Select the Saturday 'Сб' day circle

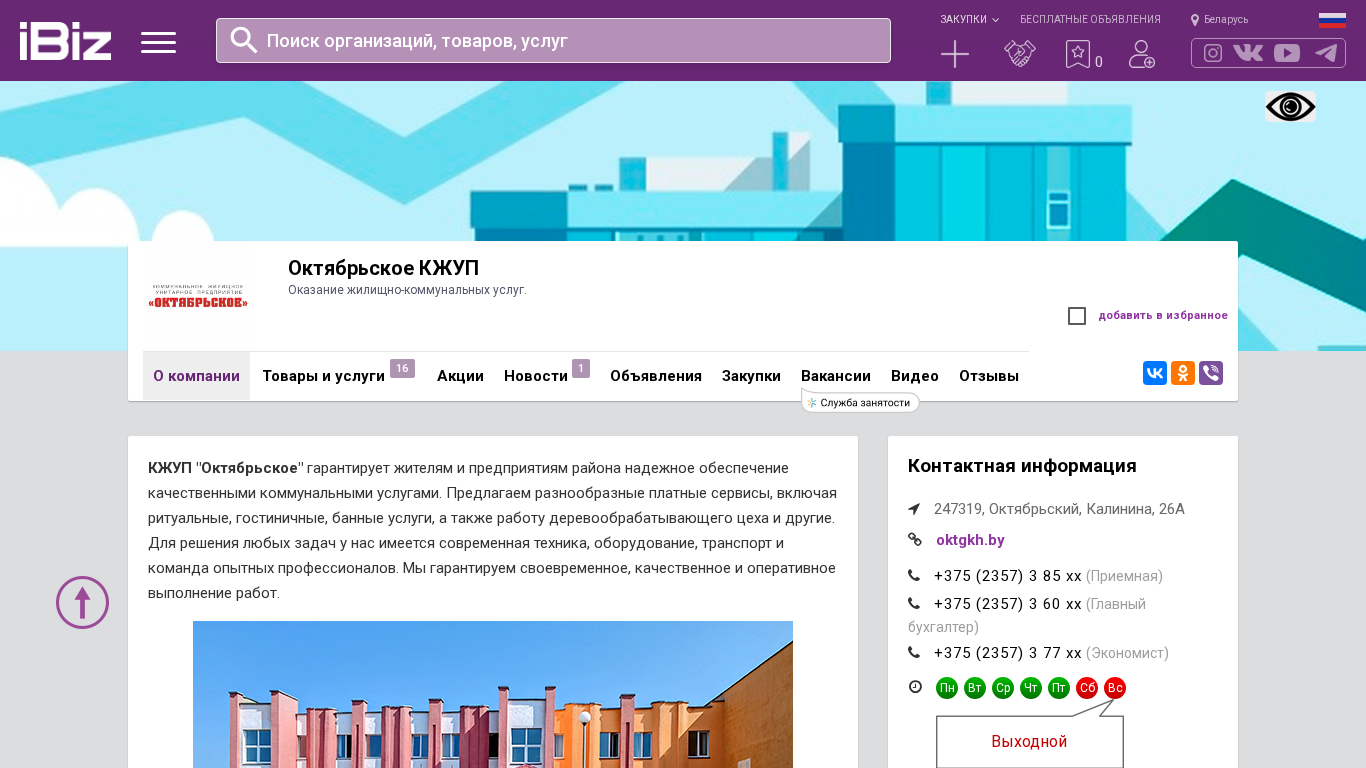[x=1087, y=688]
